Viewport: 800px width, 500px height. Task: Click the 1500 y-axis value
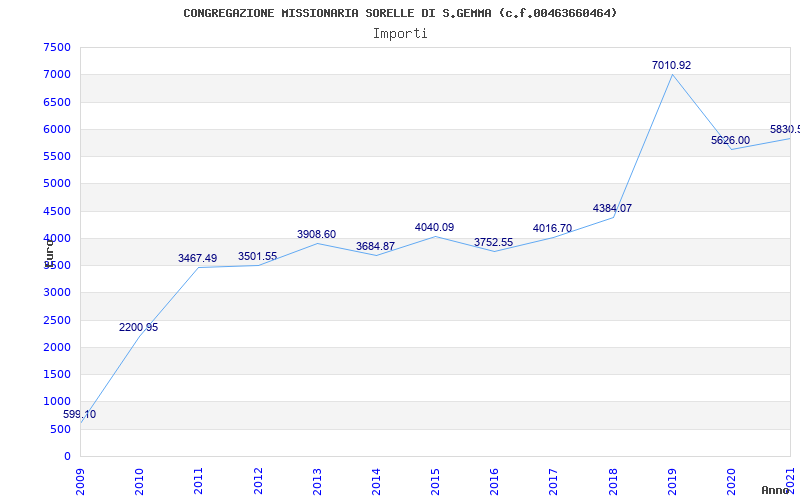click(57, 374)
